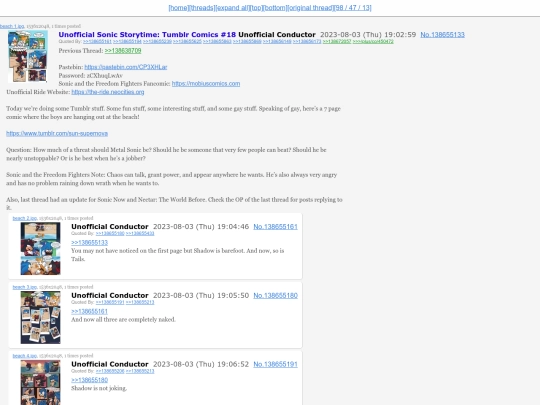Click [expand all] in the top bar
The width and height of the screenshot is (540, 405).
click(232, 8)
